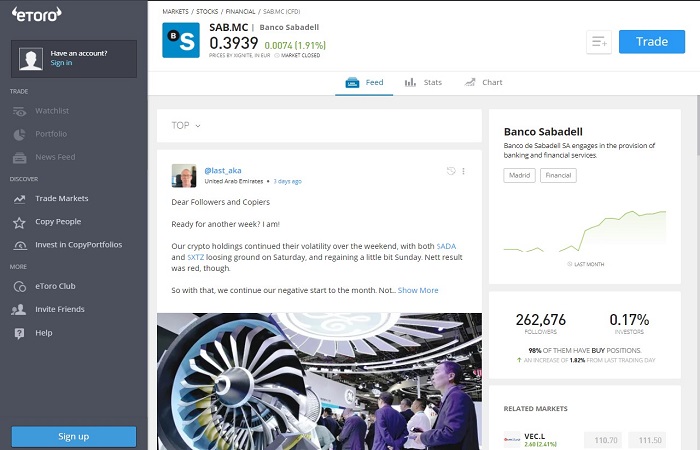
Task: Click the post history icon
Action: (451, 171)
